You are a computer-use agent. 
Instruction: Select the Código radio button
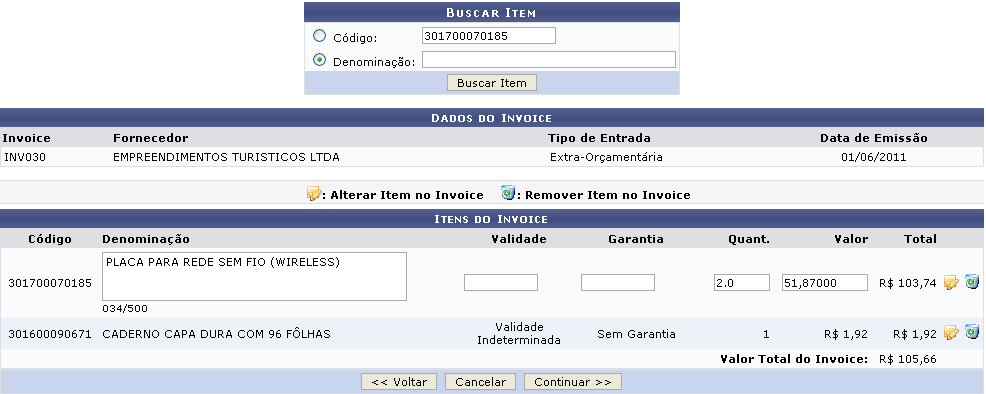[319, 36]
